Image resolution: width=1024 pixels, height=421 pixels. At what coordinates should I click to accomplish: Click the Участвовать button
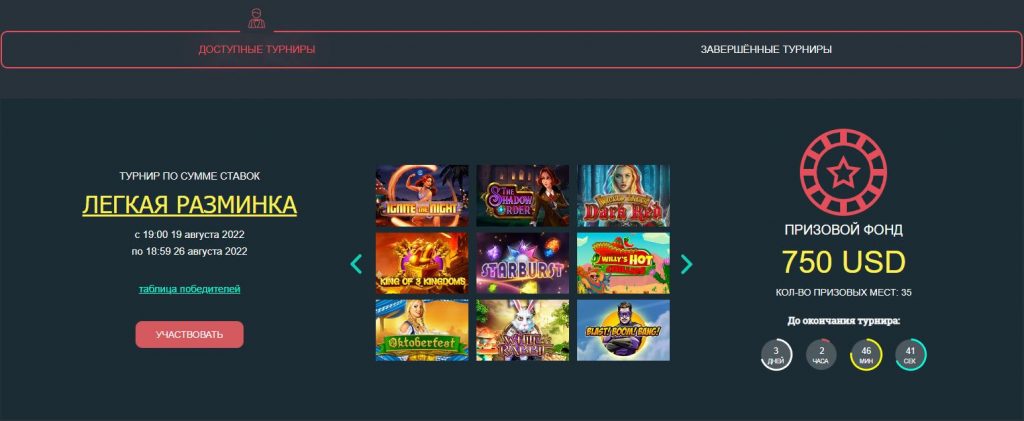189,334
